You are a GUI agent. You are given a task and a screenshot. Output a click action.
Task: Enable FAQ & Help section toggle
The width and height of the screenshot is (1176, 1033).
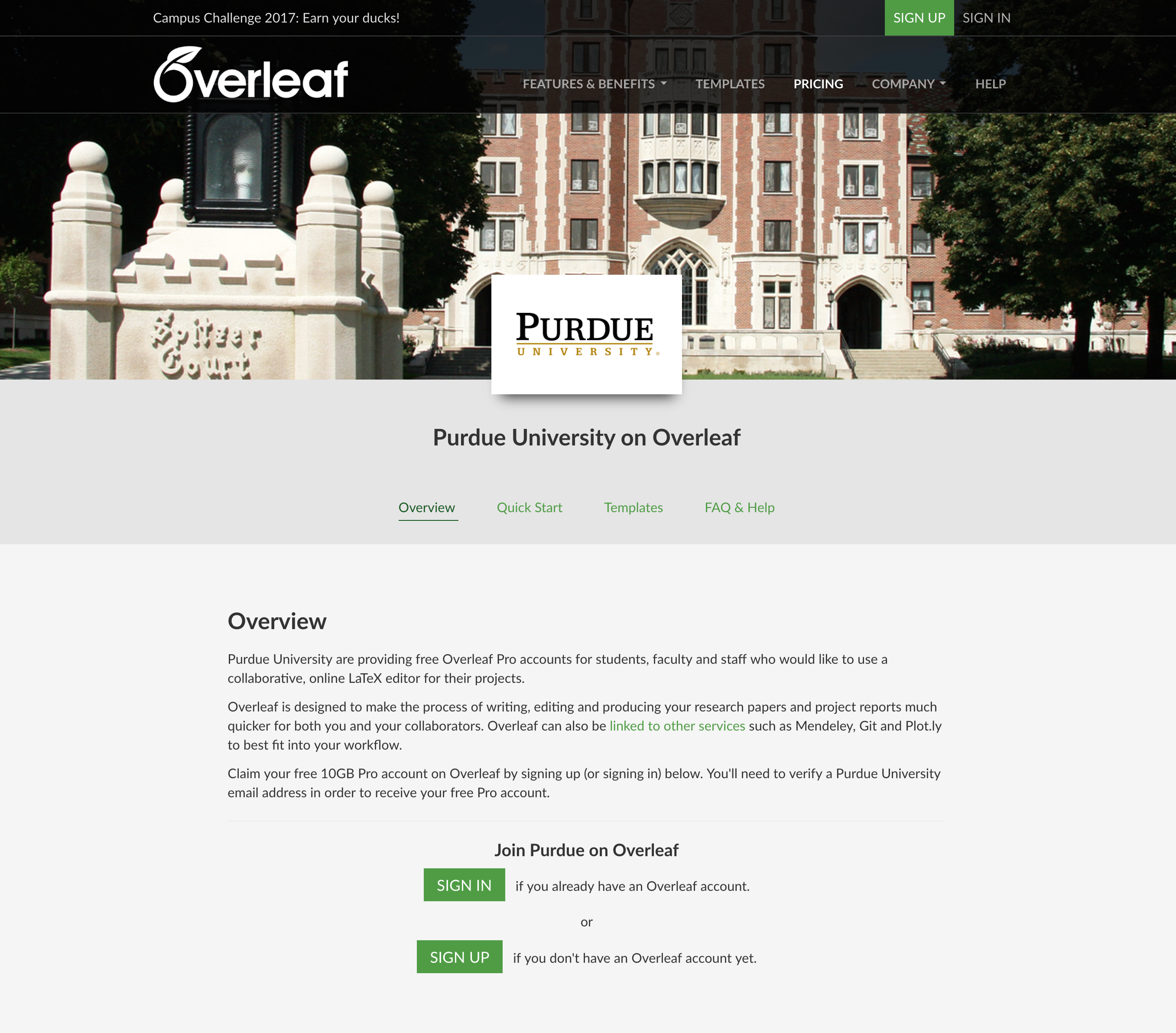tap(739, 507)
